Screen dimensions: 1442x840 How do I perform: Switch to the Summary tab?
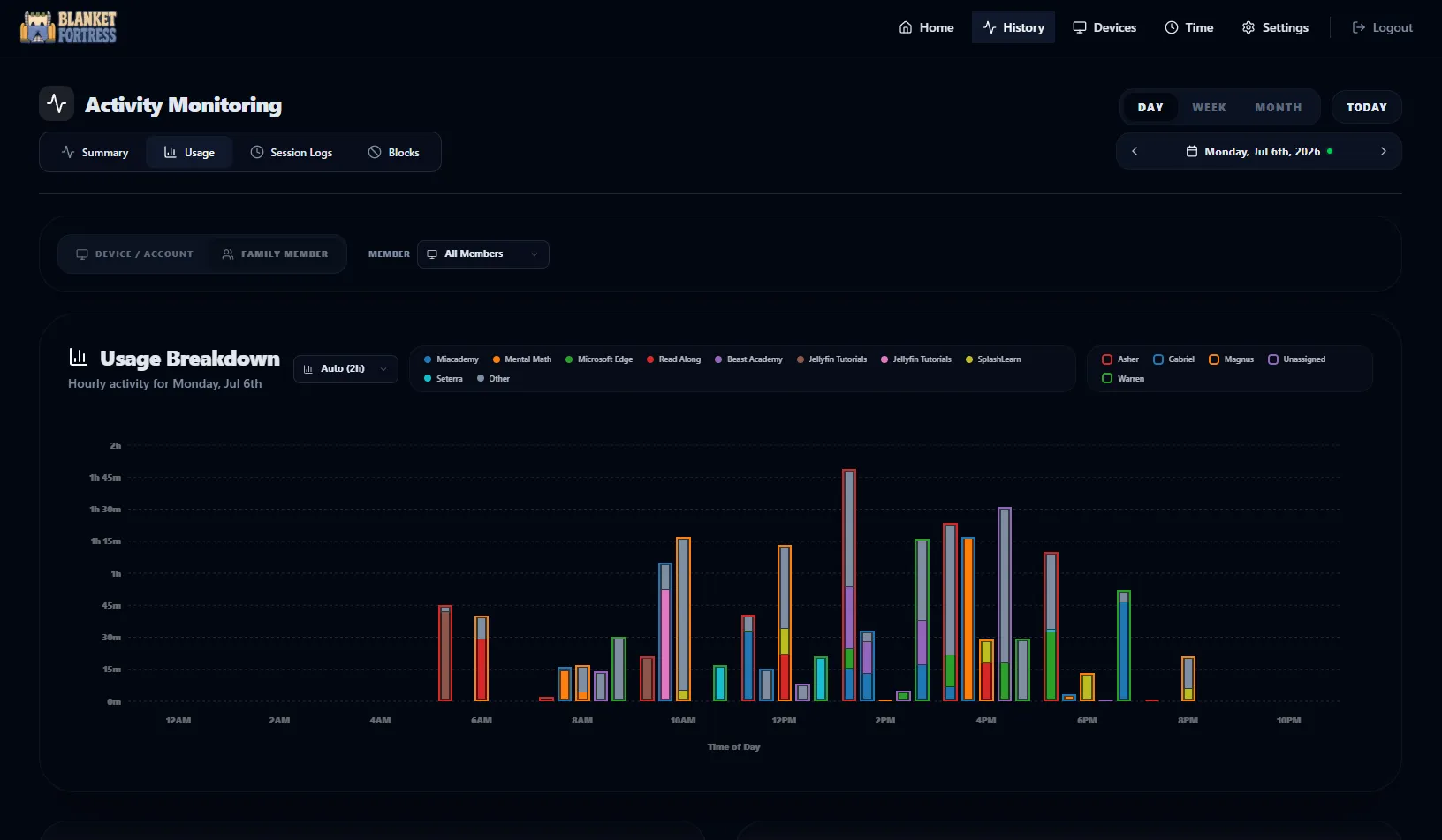click(95, 153)
